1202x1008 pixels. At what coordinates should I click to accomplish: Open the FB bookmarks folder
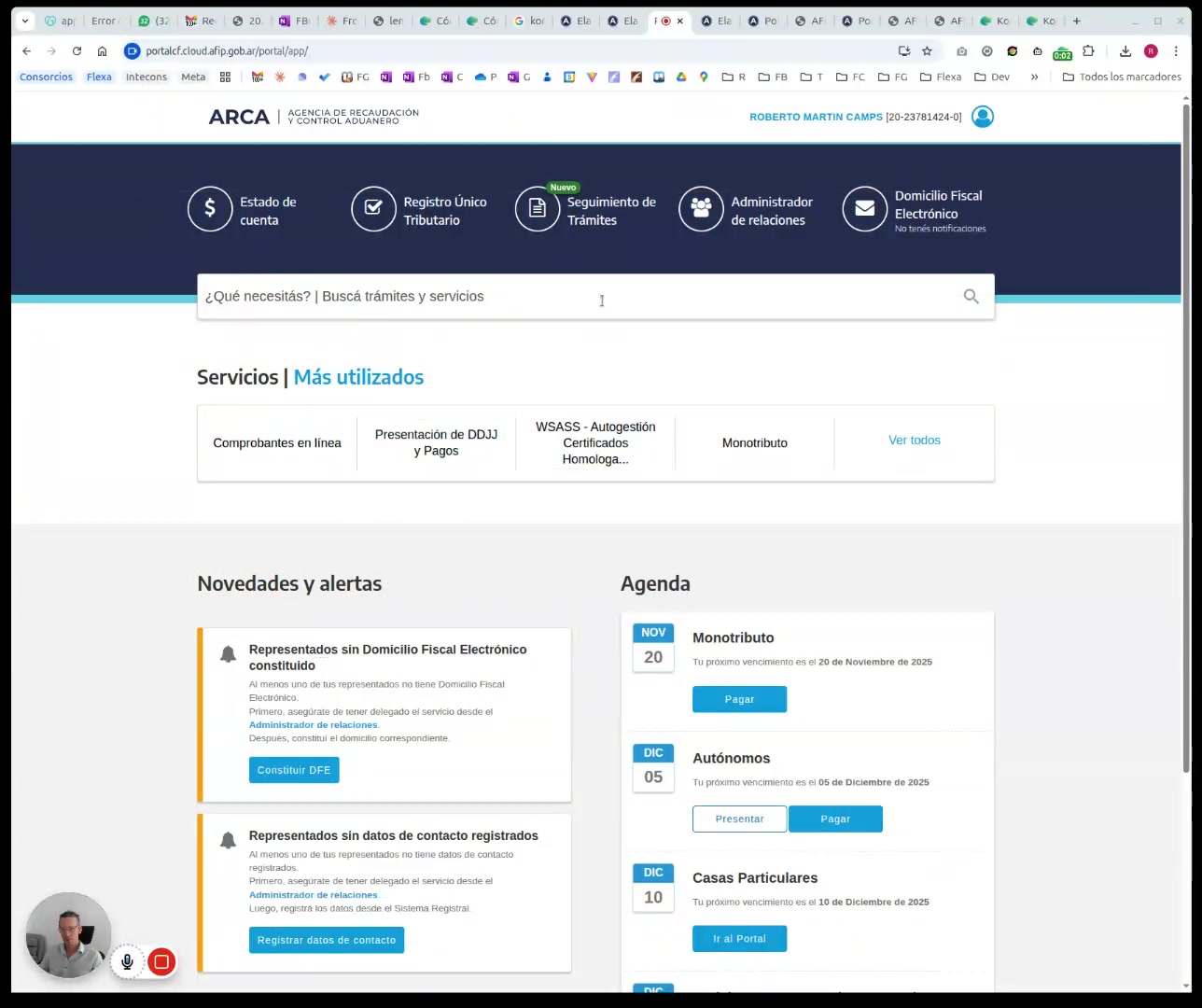[773, 77]
